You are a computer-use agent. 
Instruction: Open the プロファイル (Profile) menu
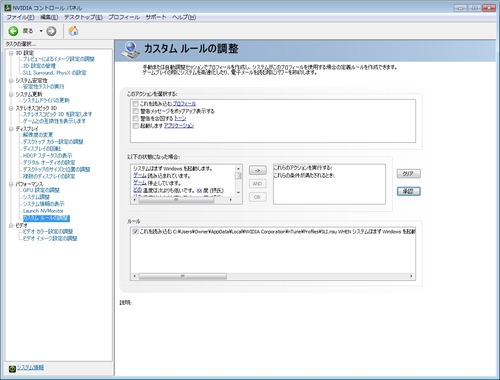pos(124,17)
